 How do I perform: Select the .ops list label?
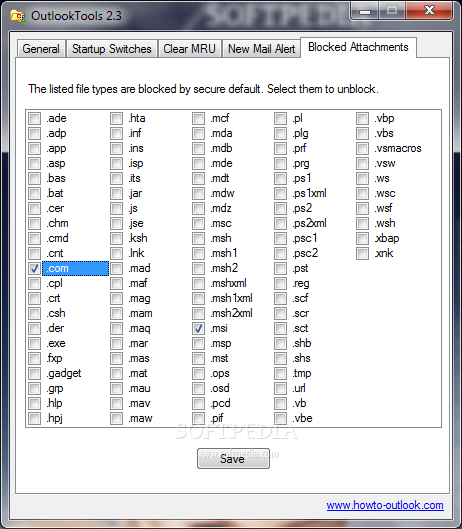[220, 373]
